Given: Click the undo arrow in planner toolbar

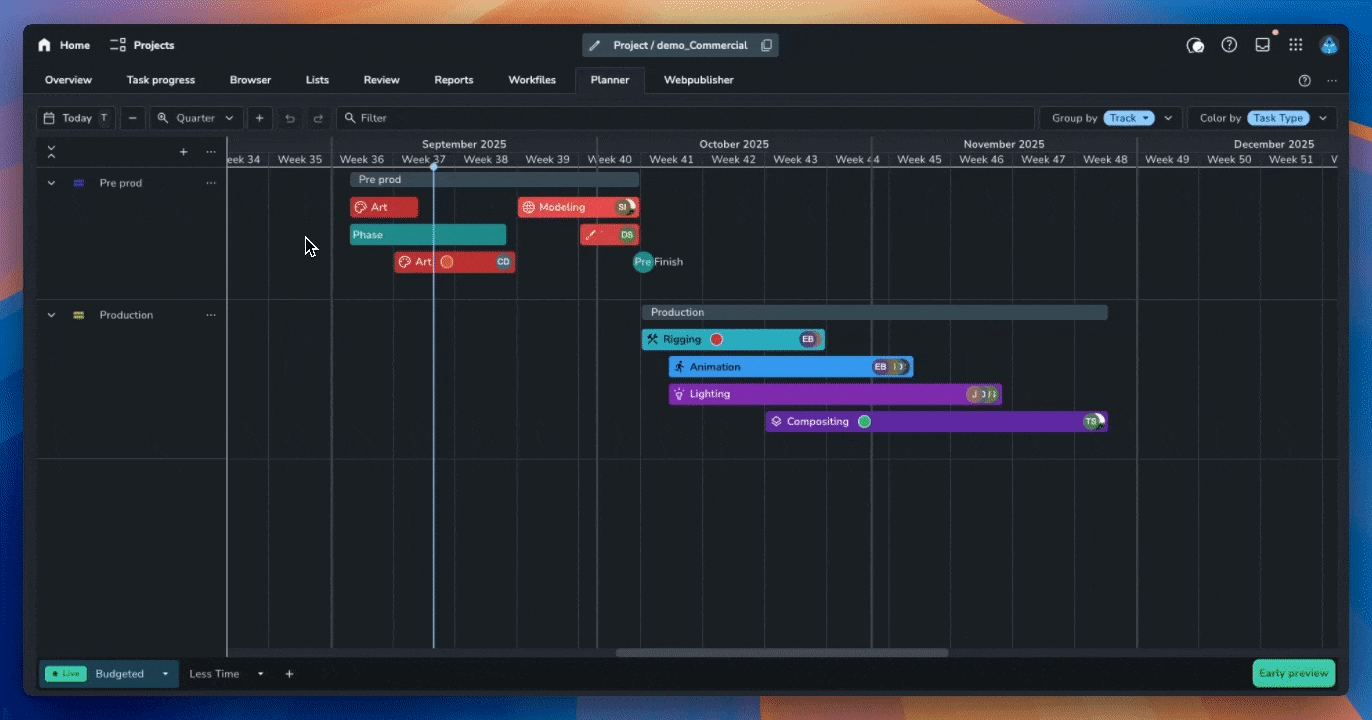Looking at the screenshot, I should coord(290,118).
